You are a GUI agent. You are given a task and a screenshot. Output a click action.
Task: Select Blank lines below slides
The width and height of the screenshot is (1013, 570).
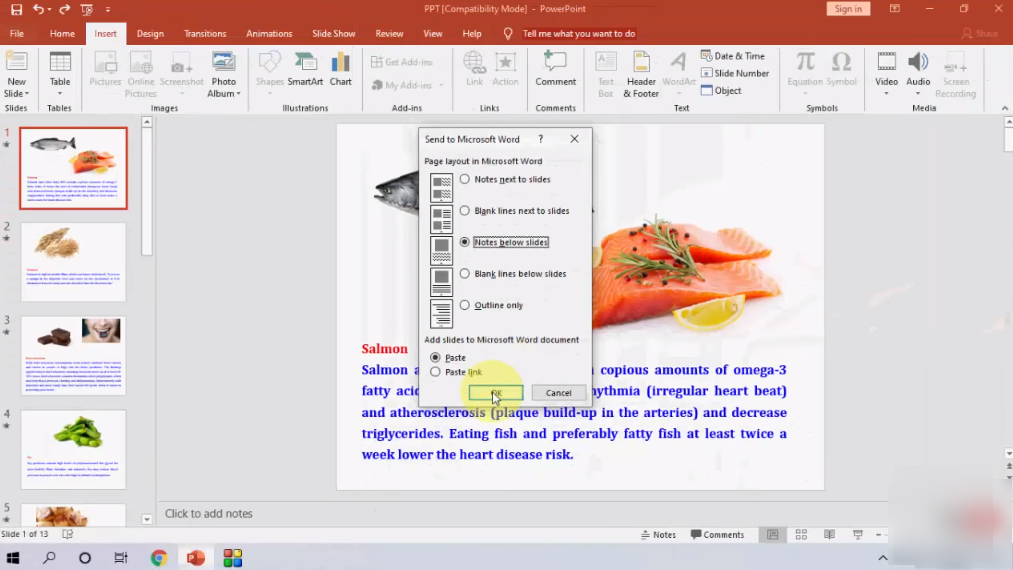[465, 273]
